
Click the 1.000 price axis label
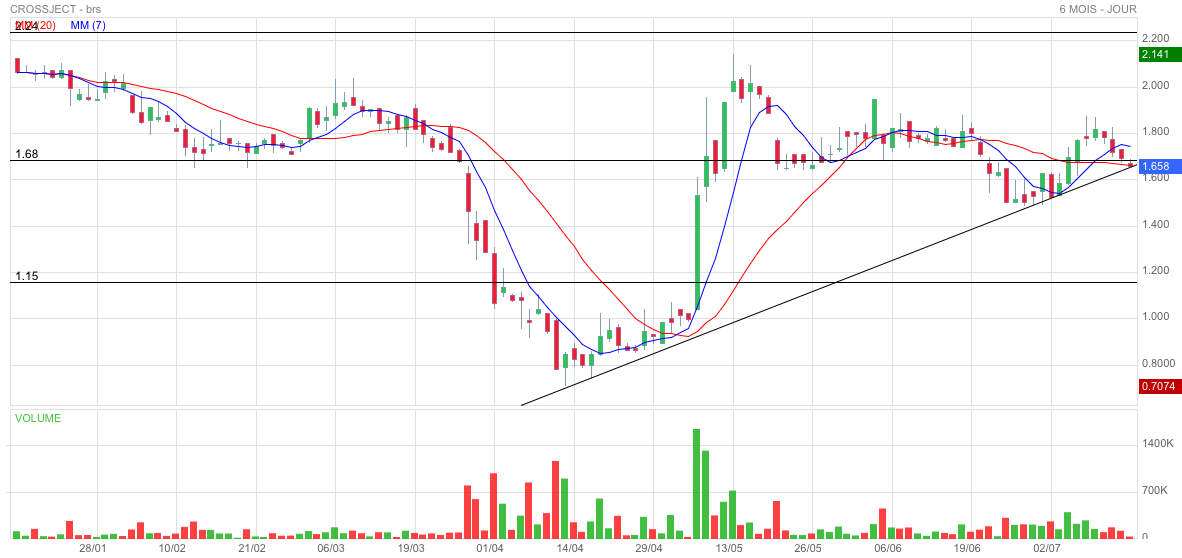1156,317
